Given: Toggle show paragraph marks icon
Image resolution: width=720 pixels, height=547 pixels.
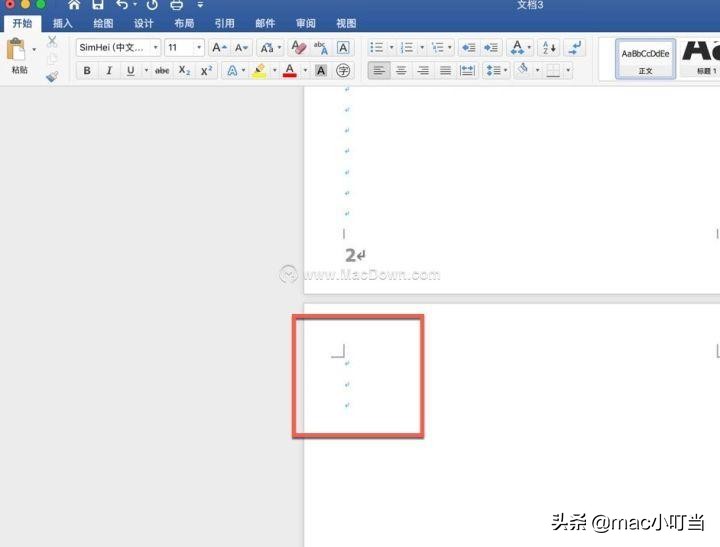Looking at the screenshot, I should pyautogui.click(x=574, y=47).
